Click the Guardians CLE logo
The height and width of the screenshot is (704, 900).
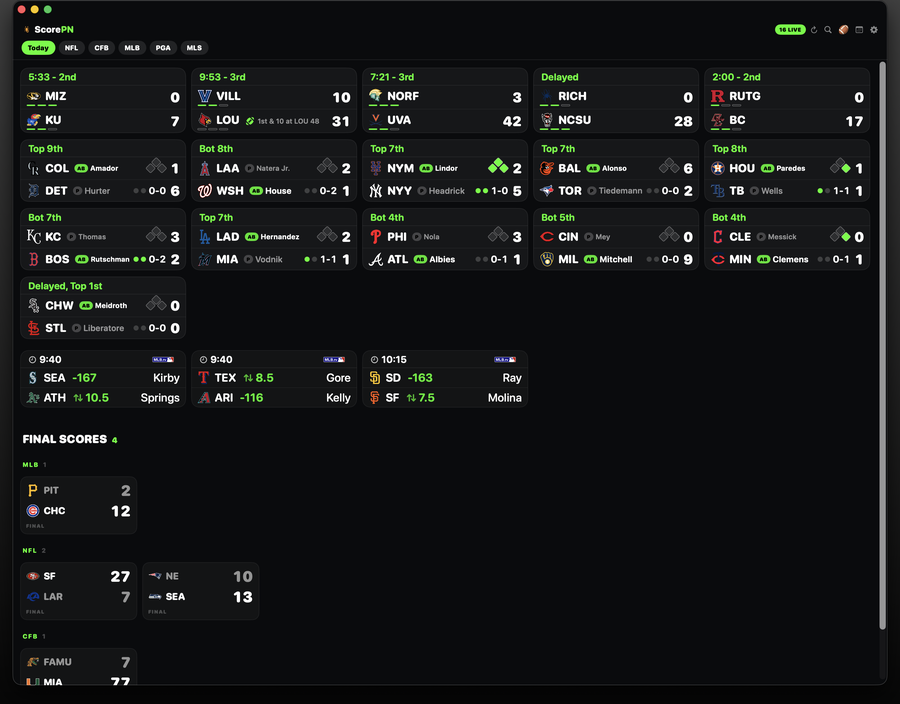(x=717, y=236)
